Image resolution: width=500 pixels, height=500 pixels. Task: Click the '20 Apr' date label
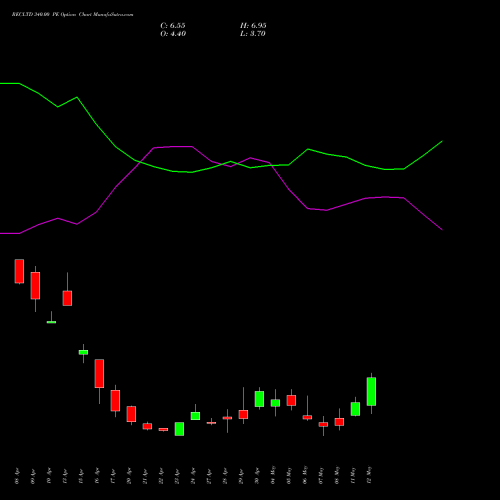point(129,476)
